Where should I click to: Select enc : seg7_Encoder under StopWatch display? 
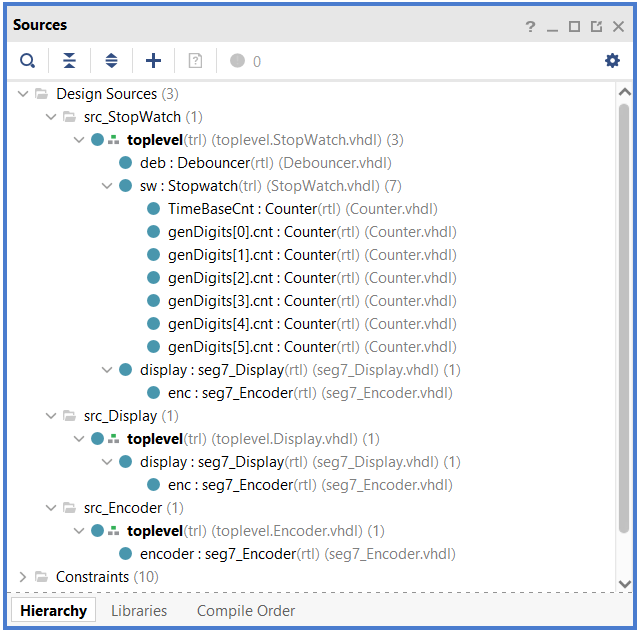tap(310, 393)
